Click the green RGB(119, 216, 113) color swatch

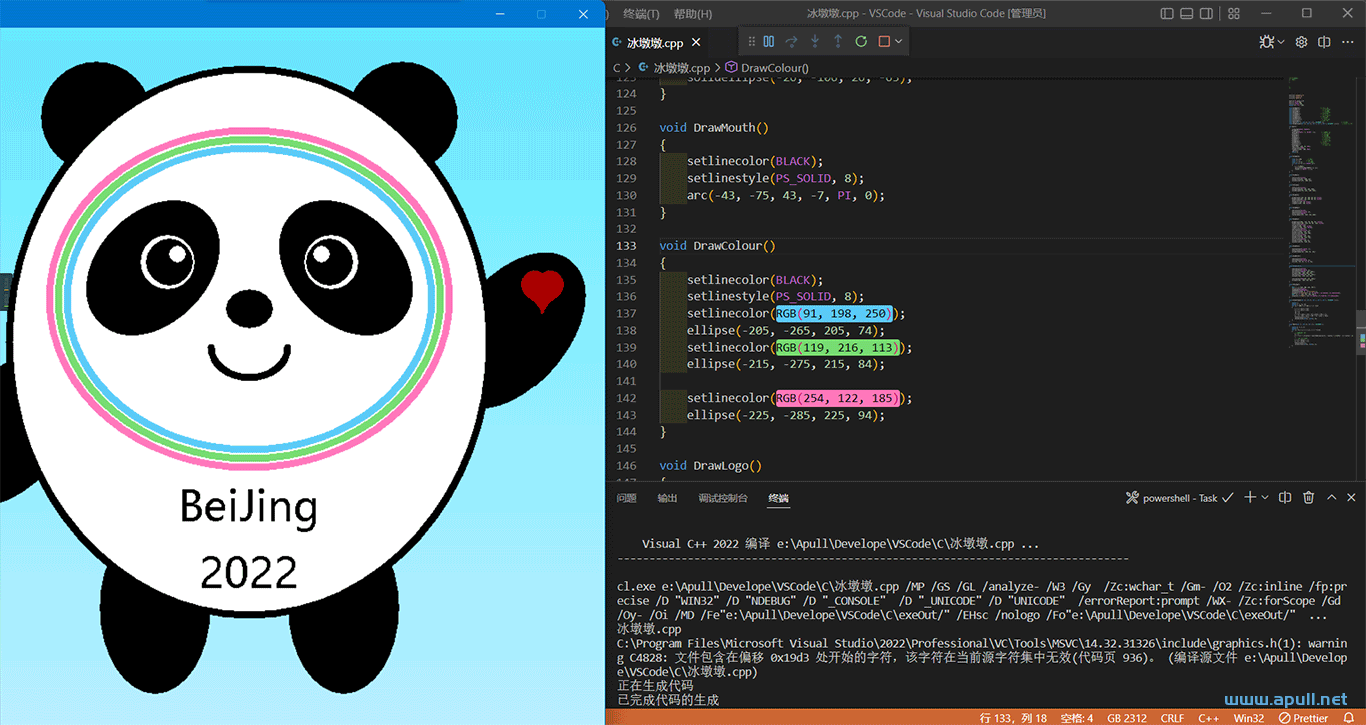(x=838, y=347)
